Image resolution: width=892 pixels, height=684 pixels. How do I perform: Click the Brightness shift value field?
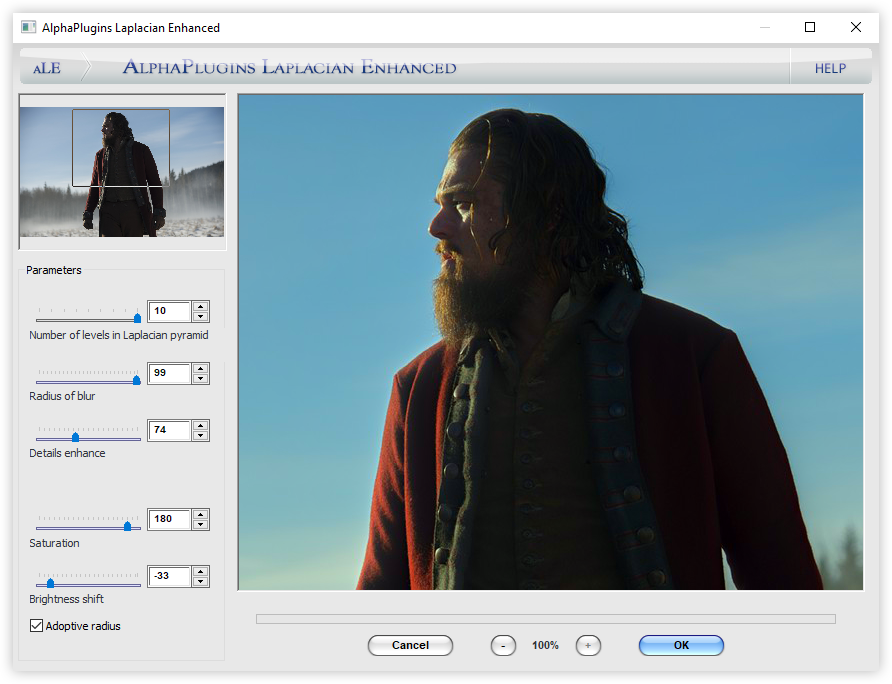tap(169, 576)
